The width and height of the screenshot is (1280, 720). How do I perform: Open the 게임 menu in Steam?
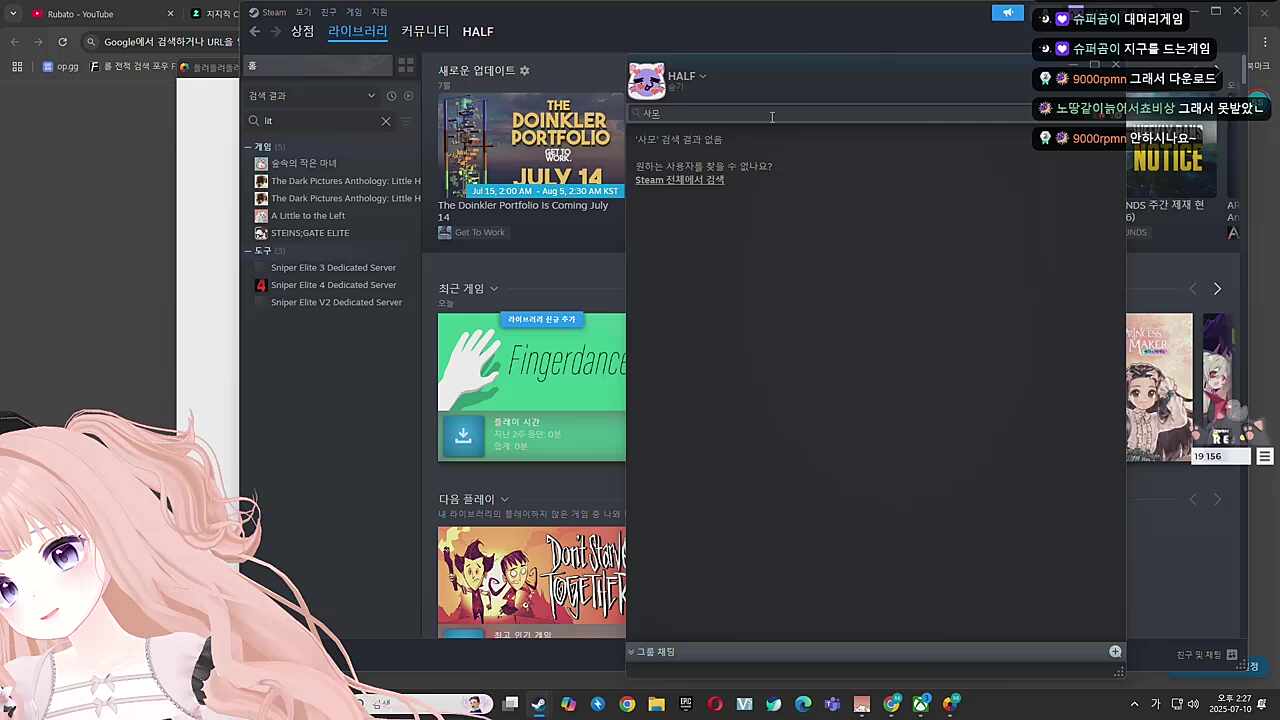point(354,12)
